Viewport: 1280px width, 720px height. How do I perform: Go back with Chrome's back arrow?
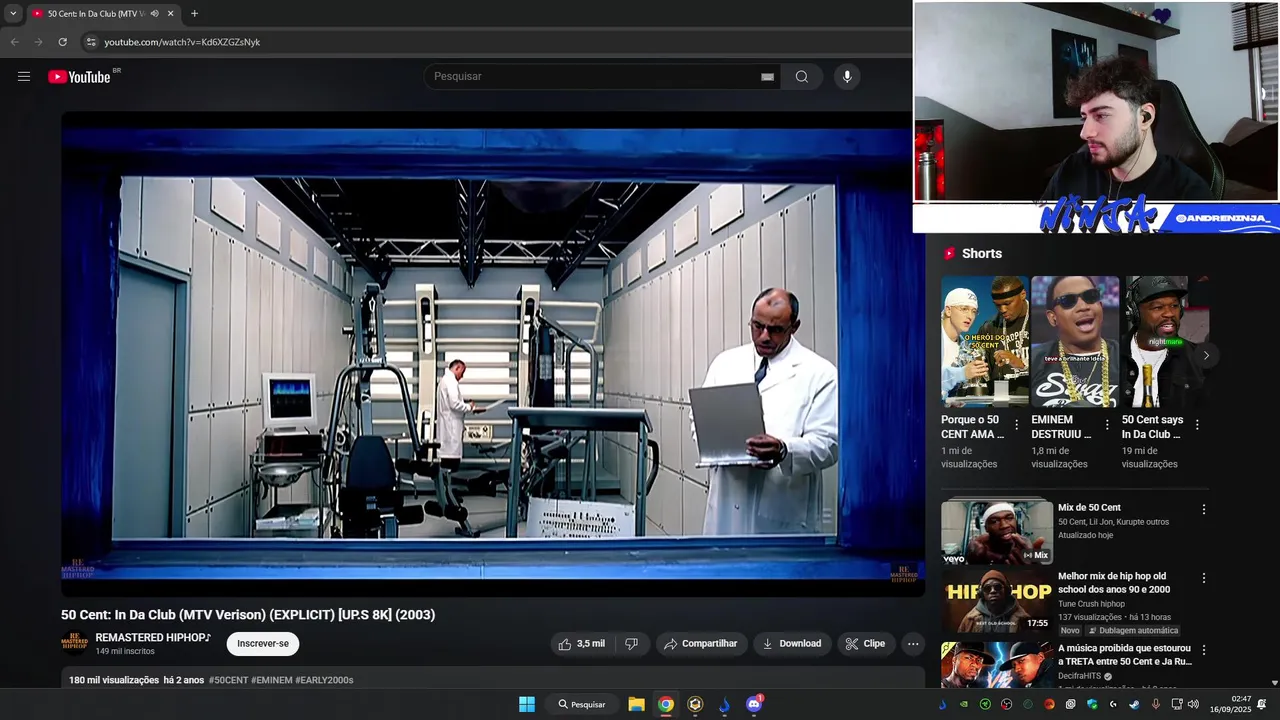tap(14, 42)
